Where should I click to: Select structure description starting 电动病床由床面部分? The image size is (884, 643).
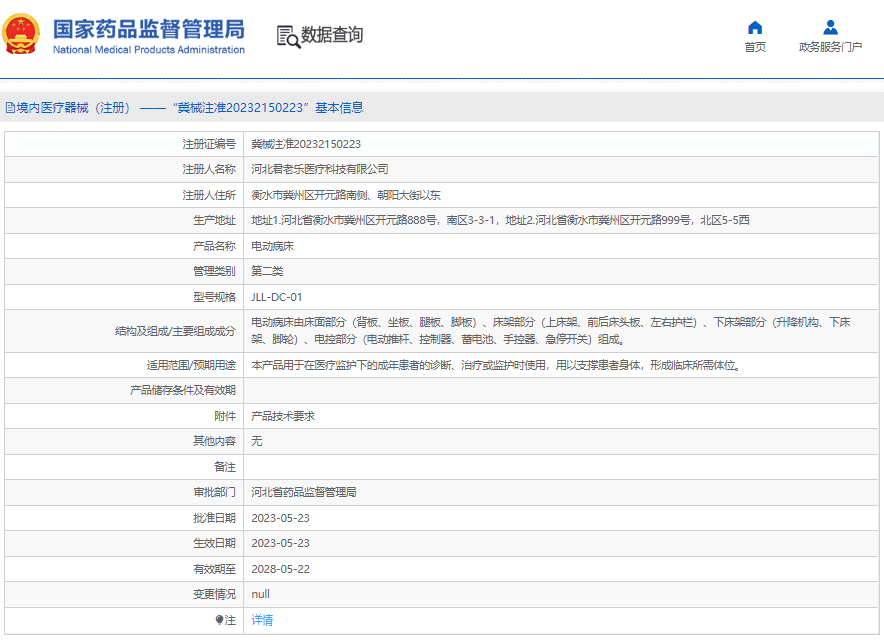551,331
